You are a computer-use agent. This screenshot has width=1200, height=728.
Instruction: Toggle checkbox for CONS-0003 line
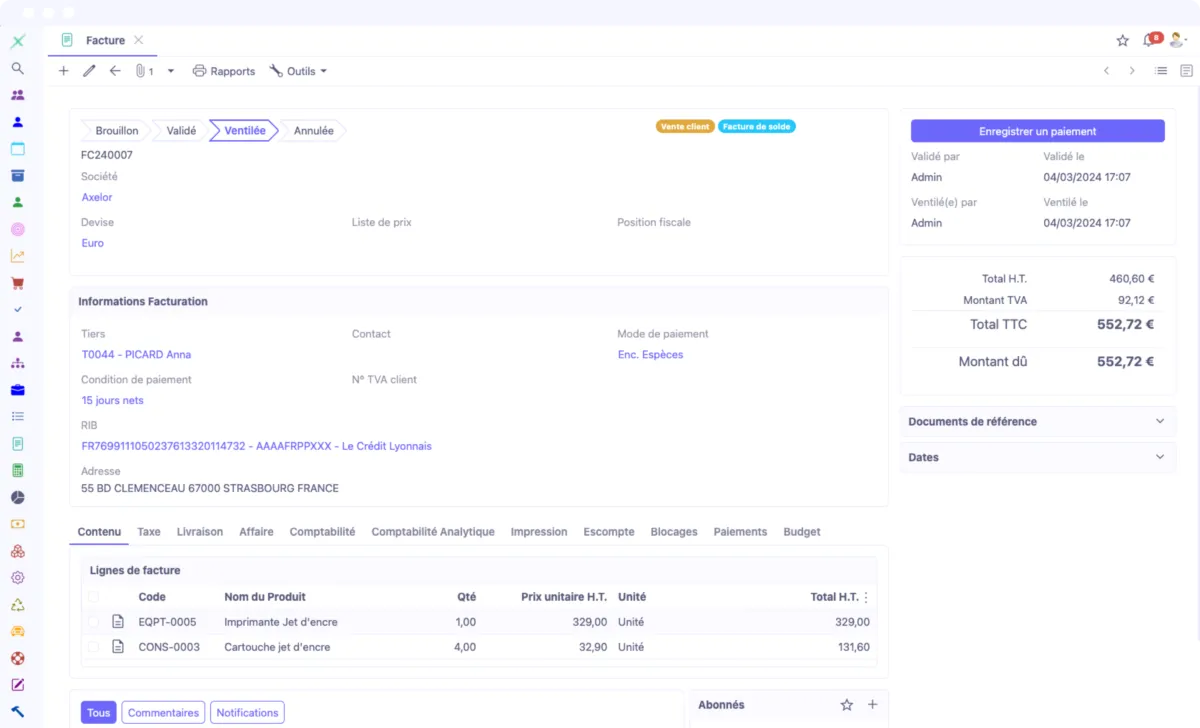[x=93, y=647]
